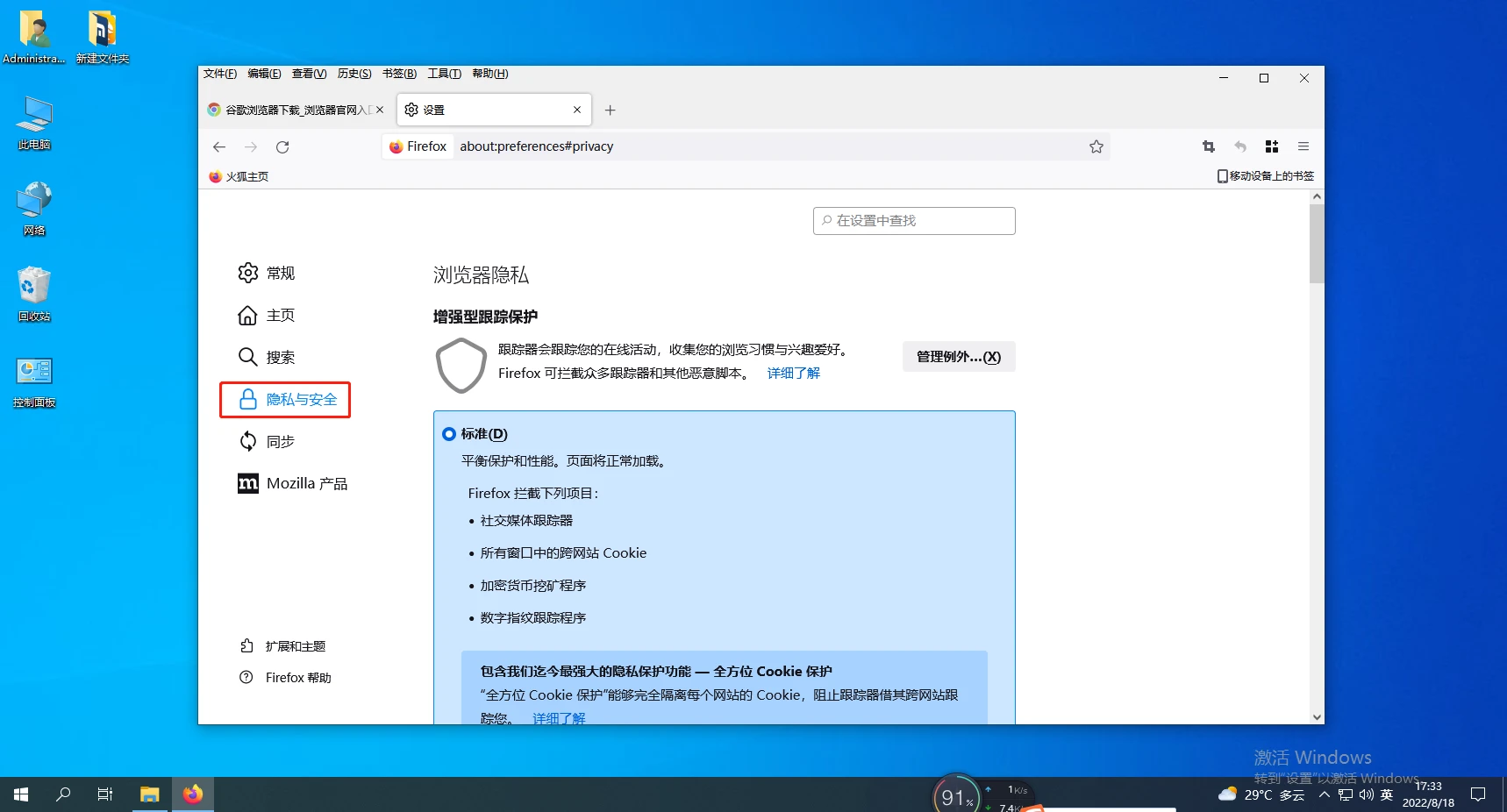Select the 设置 tab
The height and width of the screenshot is (812, 1507).
click(x=494, y=110)
